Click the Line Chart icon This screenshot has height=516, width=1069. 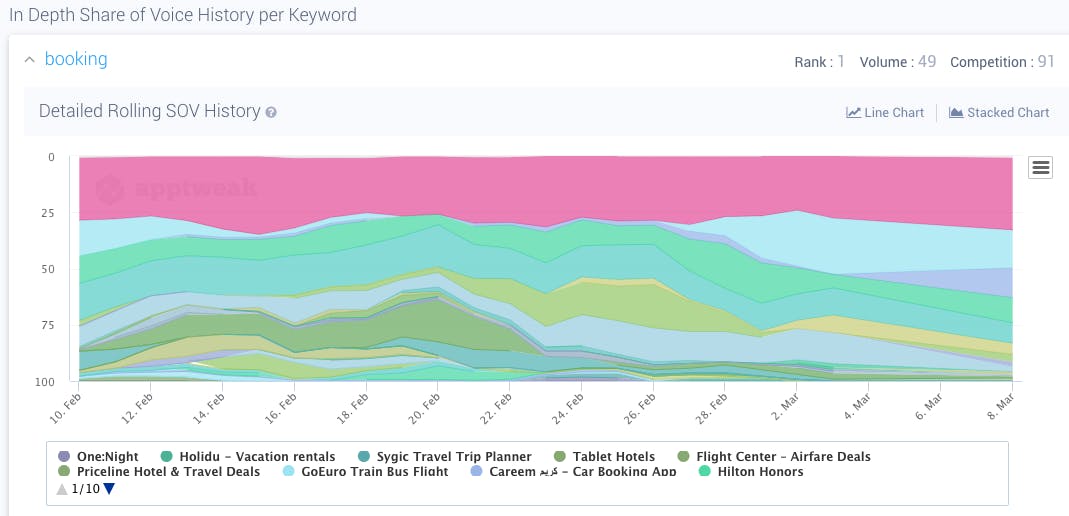(853, 113)
